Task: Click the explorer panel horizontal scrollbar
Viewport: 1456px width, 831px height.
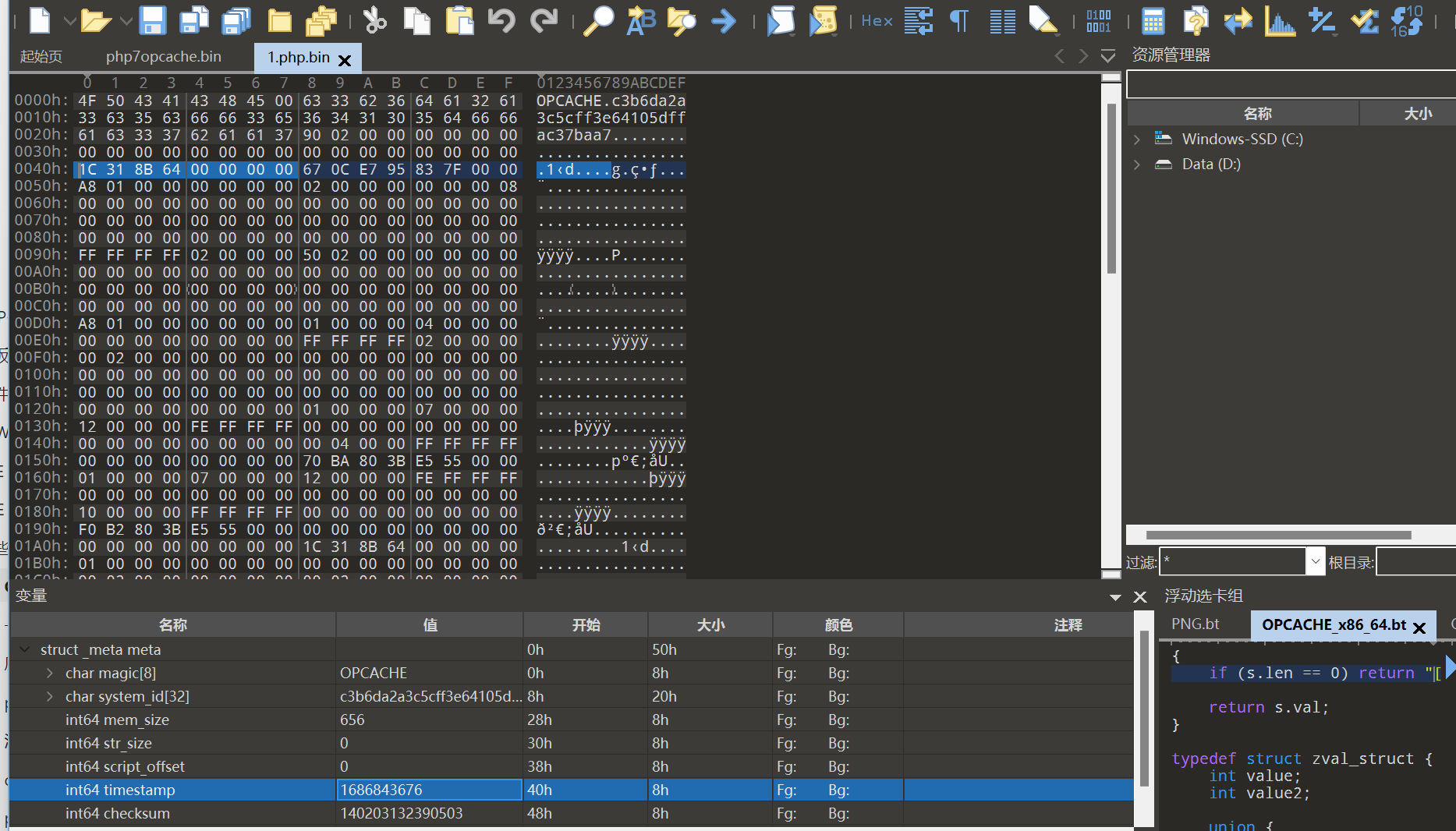Action: (x=1279, y=535)
